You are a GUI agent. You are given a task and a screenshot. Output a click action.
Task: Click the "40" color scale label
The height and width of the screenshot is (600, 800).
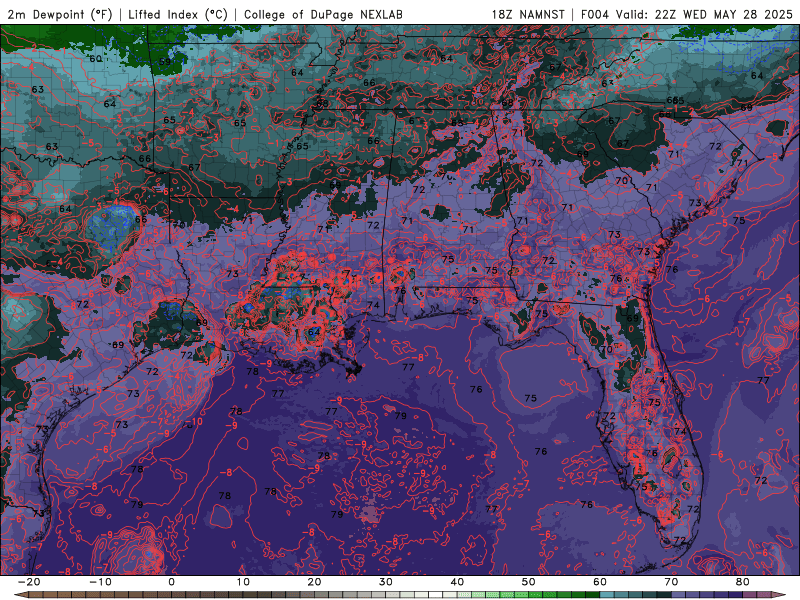(x=457, y=582)
